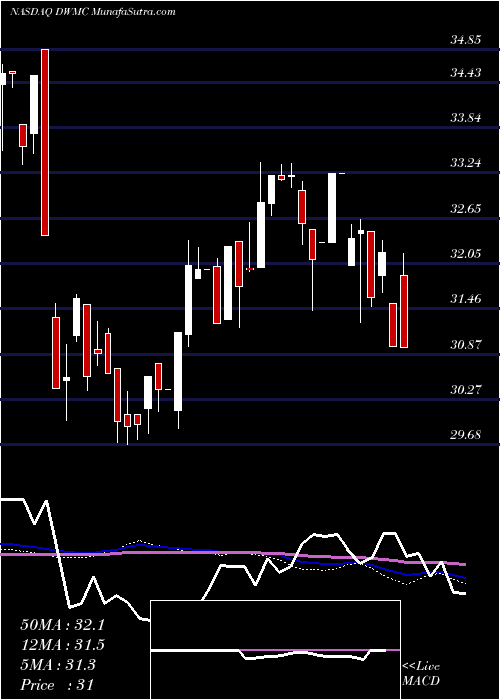The width and height of the screenshot is (500, 700).
Task: Select the 30.87 price level label
Action: 466,345
